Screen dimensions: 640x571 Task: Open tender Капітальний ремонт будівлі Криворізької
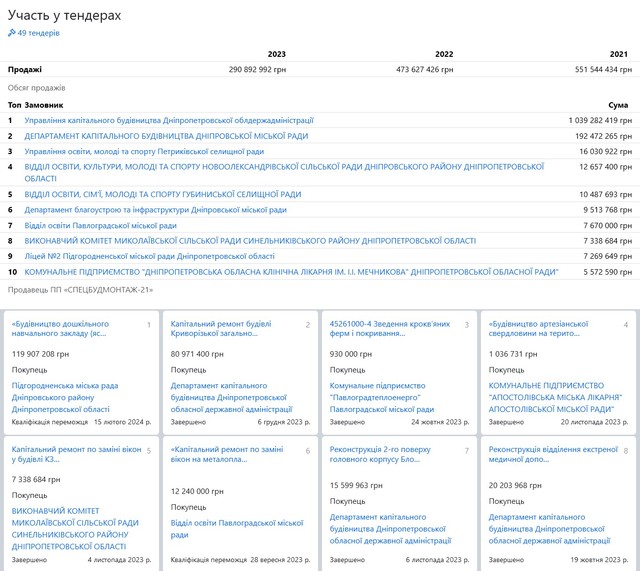tap(221, 329)
